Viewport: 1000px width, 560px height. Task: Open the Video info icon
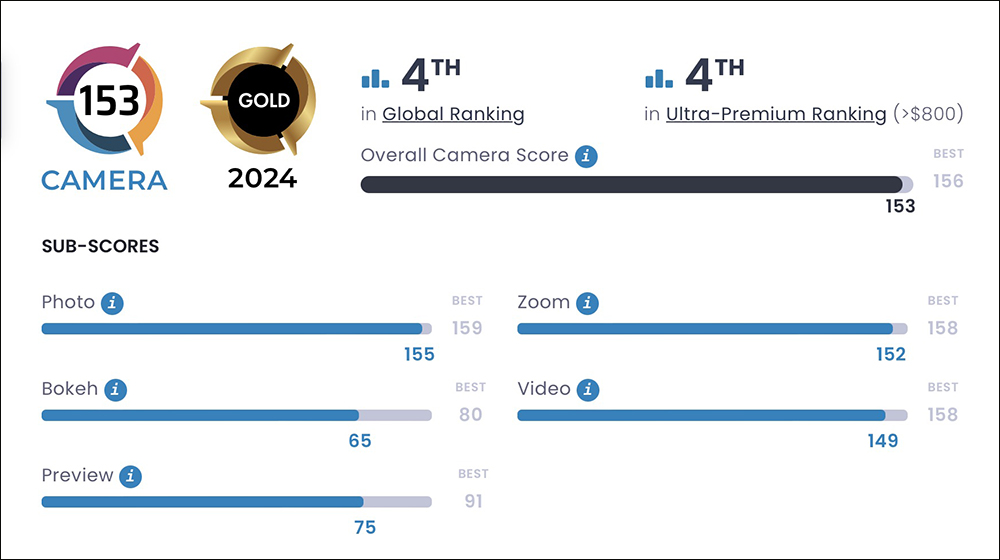[588, 390]
